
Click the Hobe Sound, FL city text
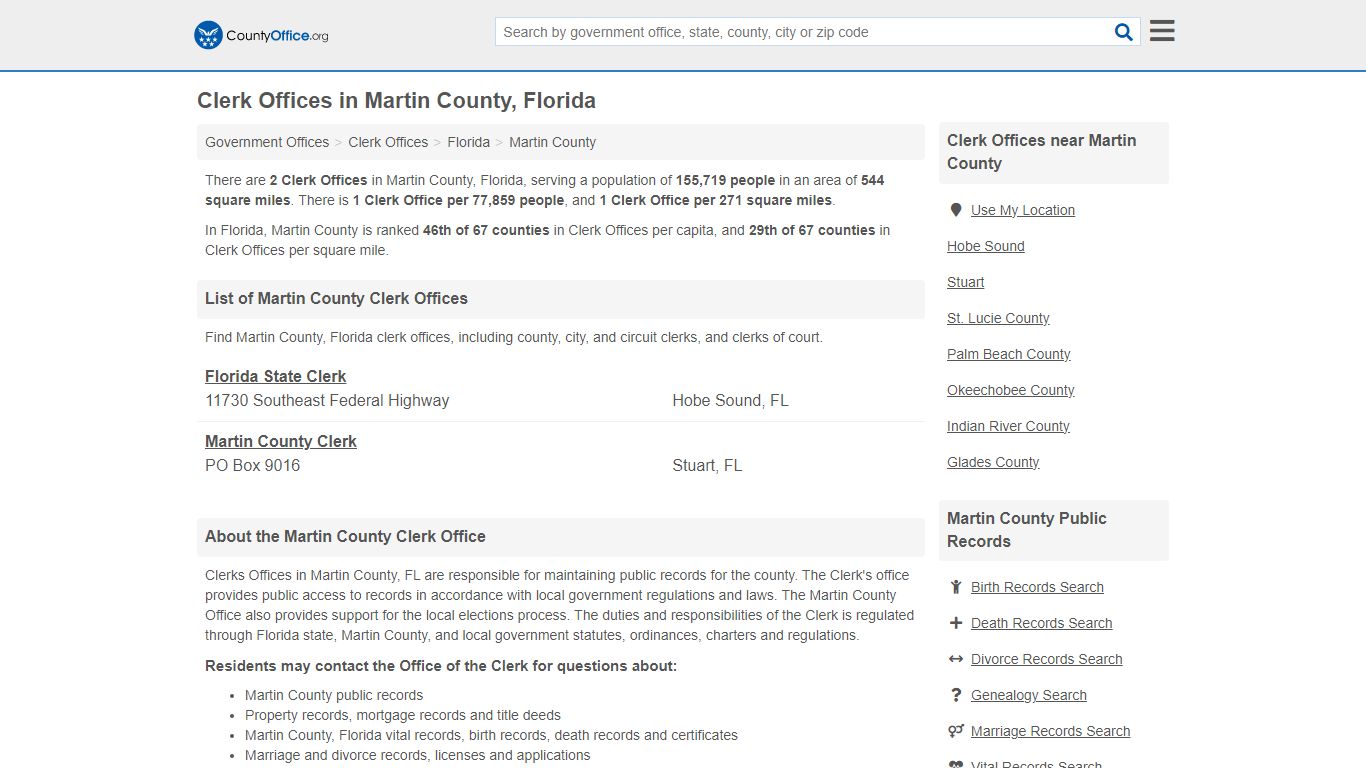730,400
